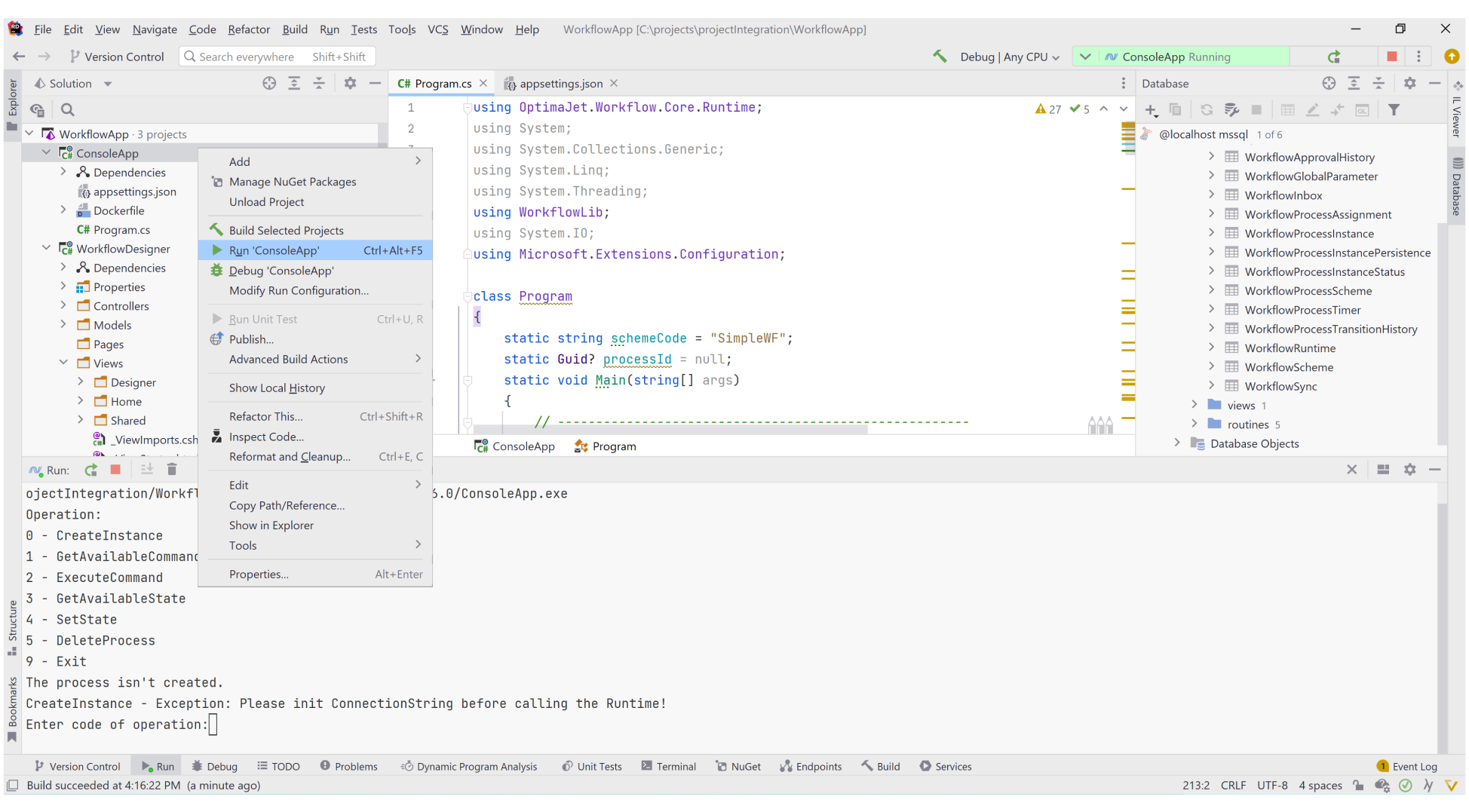Click the Search everywhere field
This screenshot has height=812, width=1469.
[277, 57]
